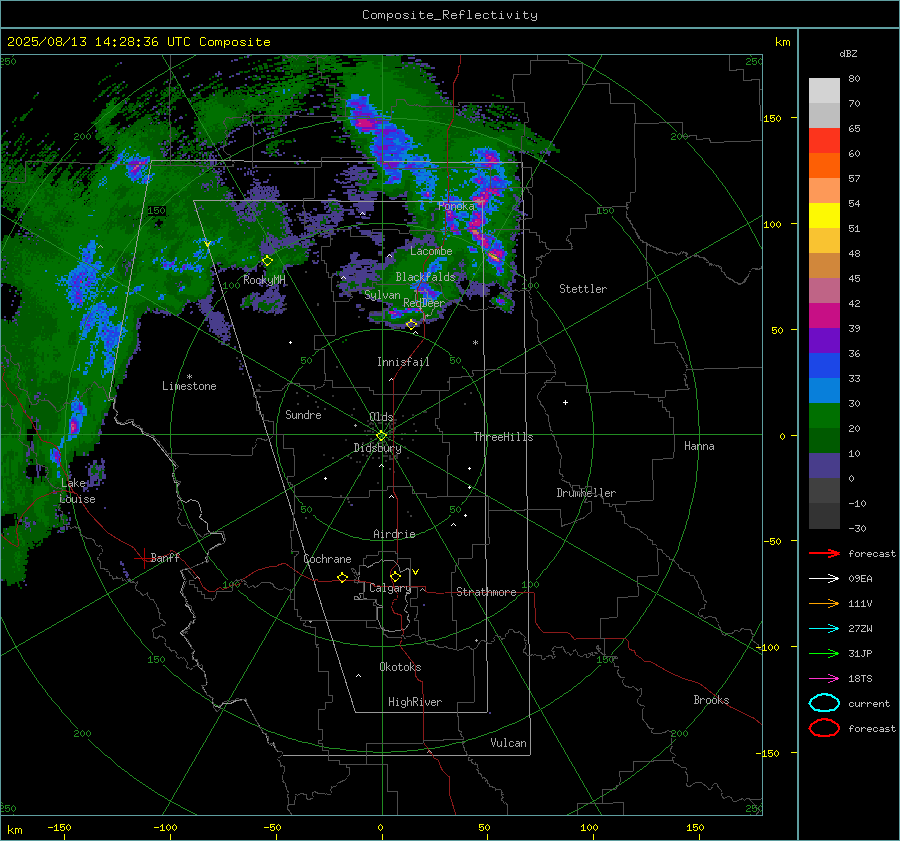The image size is (900, 841).
Task: Click the Vulcan city label
Action: 509,743
